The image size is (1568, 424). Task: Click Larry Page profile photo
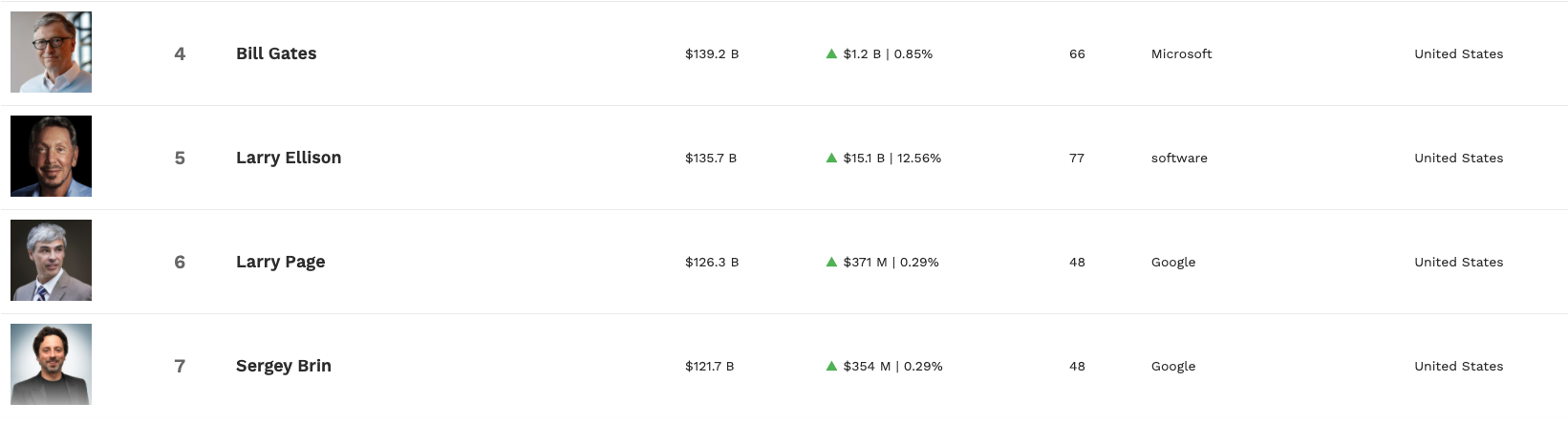coord(51,260)
